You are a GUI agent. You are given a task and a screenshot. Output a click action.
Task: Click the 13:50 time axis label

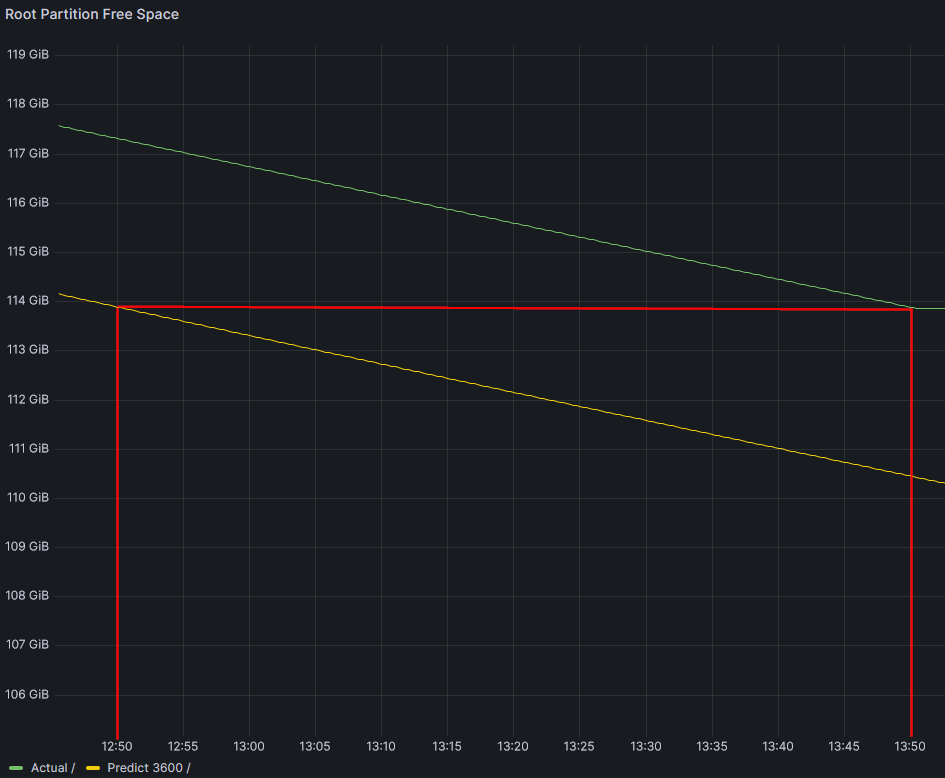pyautogui.click(x=910, y=746)
